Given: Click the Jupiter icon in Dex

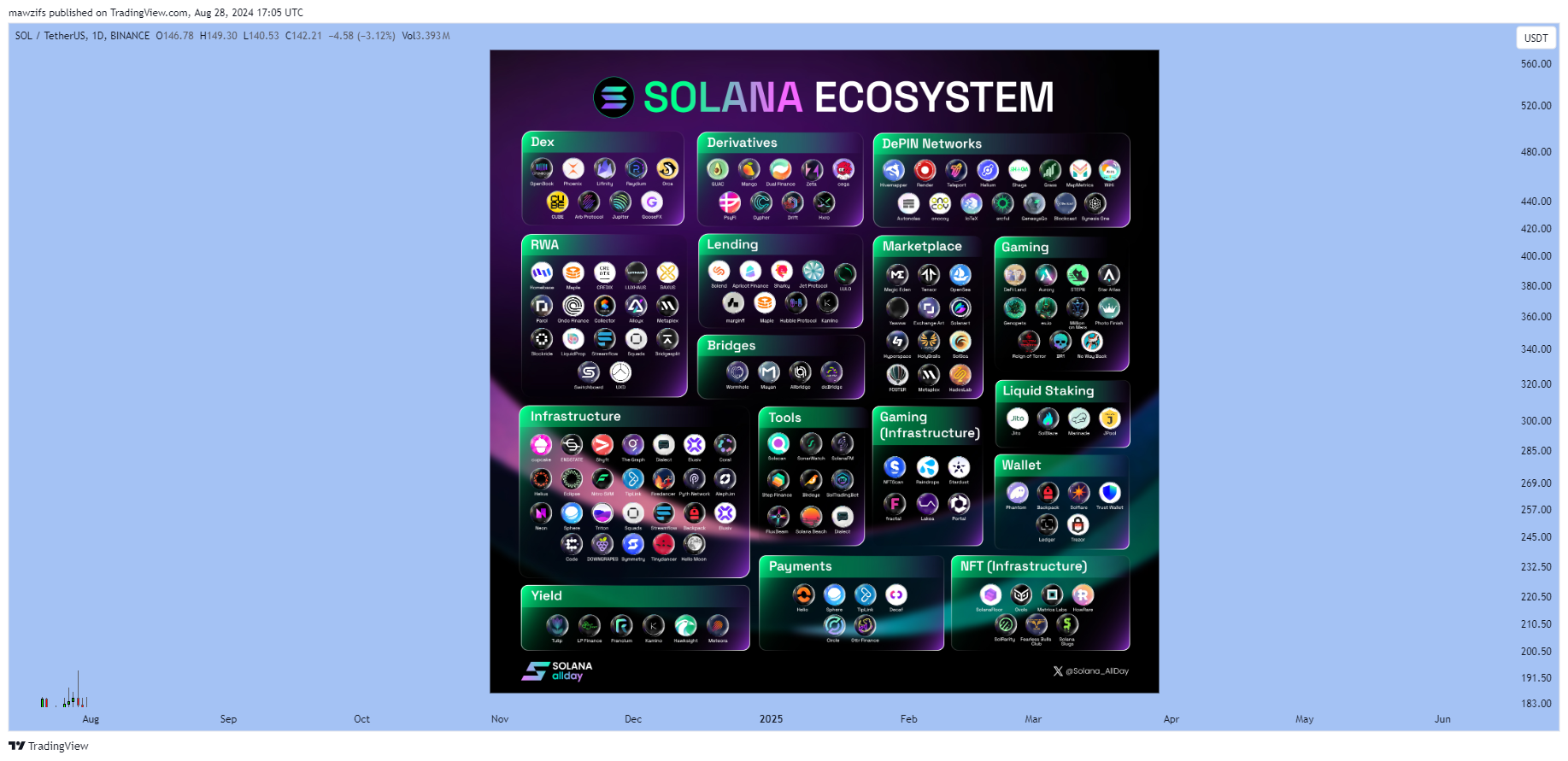Looking at the screenshot, I should tap(620, 202).
